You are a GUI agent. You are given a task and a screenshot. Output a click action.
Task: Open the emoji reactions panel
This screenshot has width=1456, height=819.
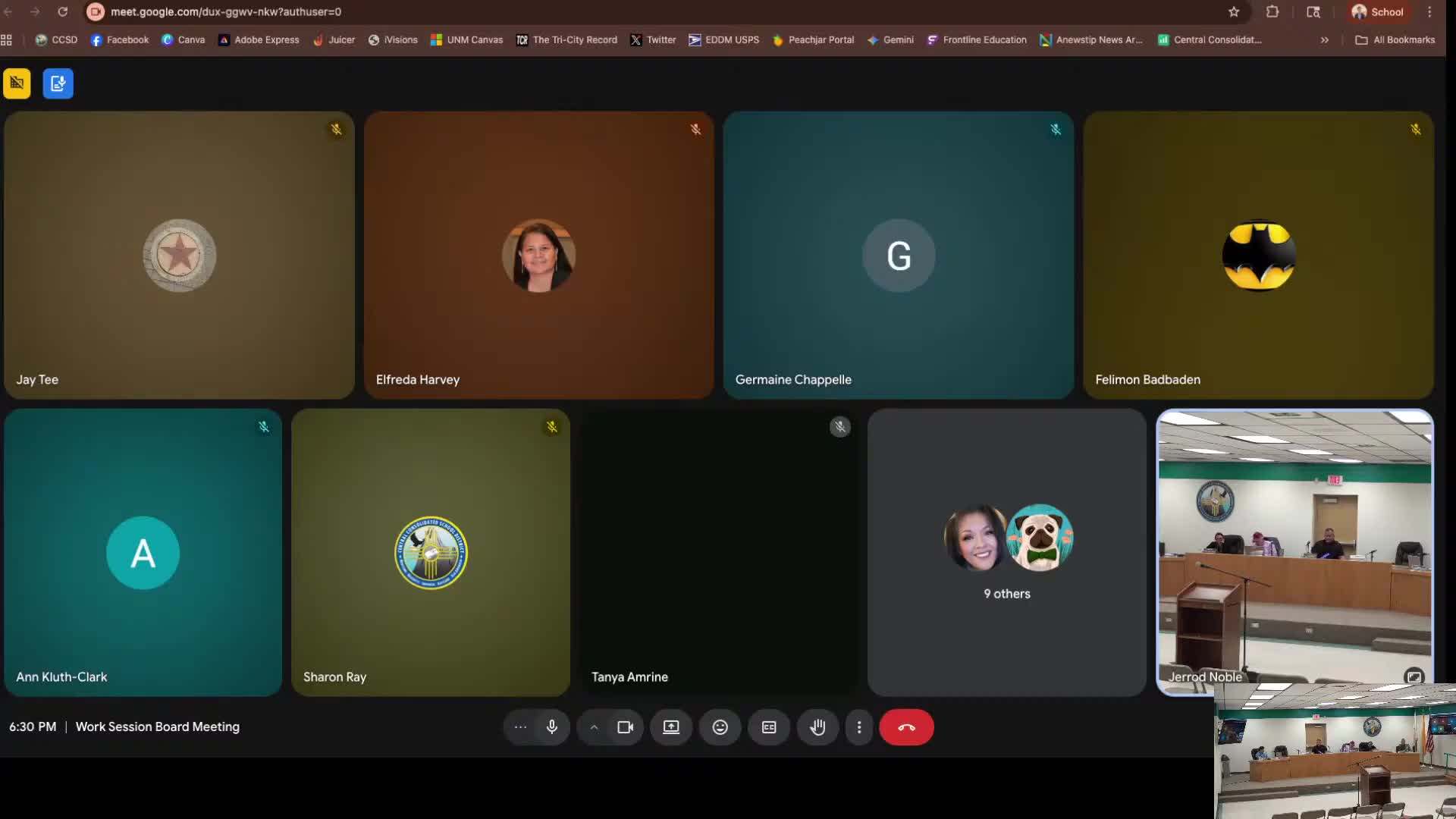click(720, 727)
